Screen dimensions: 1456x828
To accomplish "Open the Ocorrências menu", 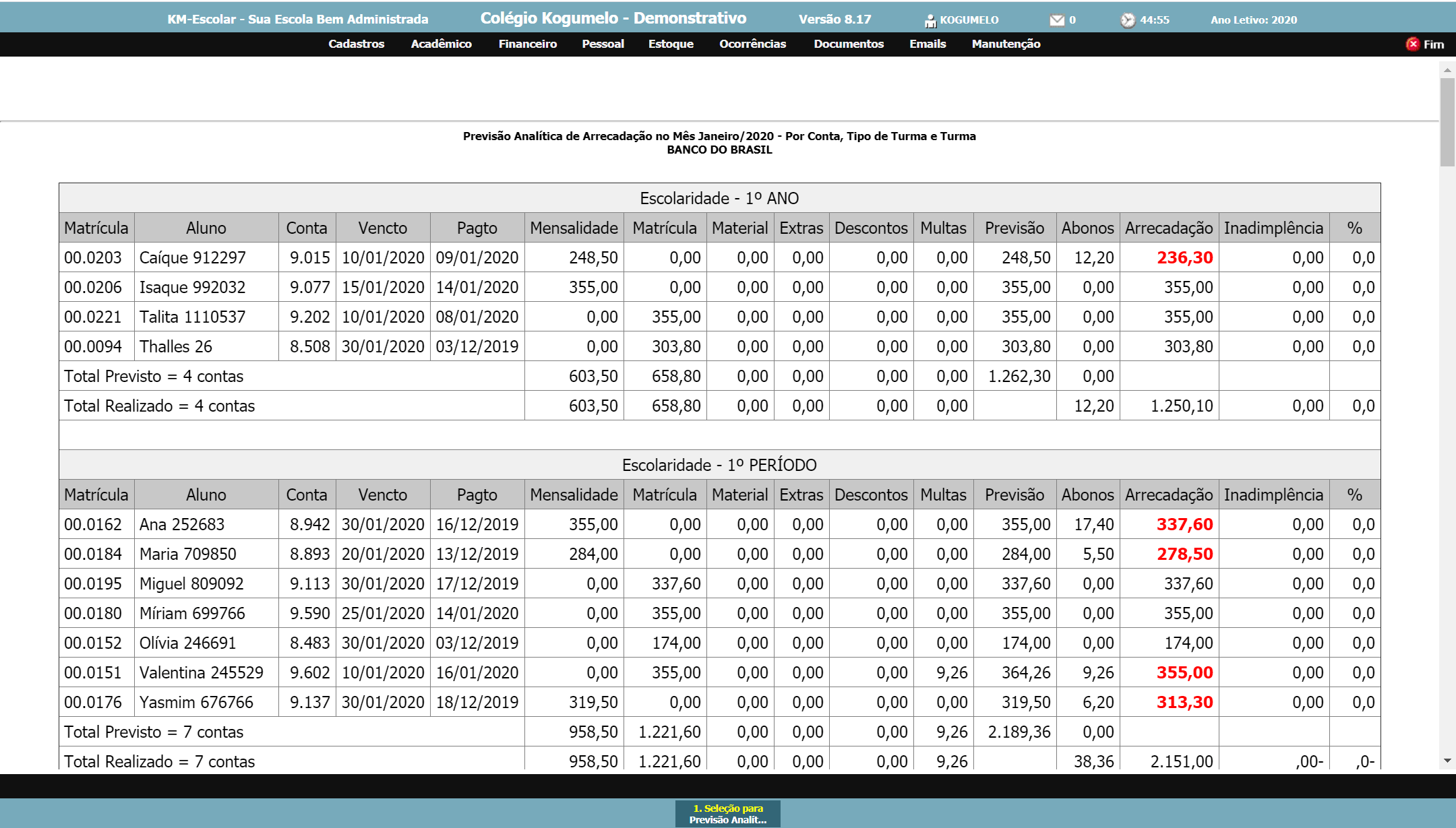I will click(x=752, y=44).
